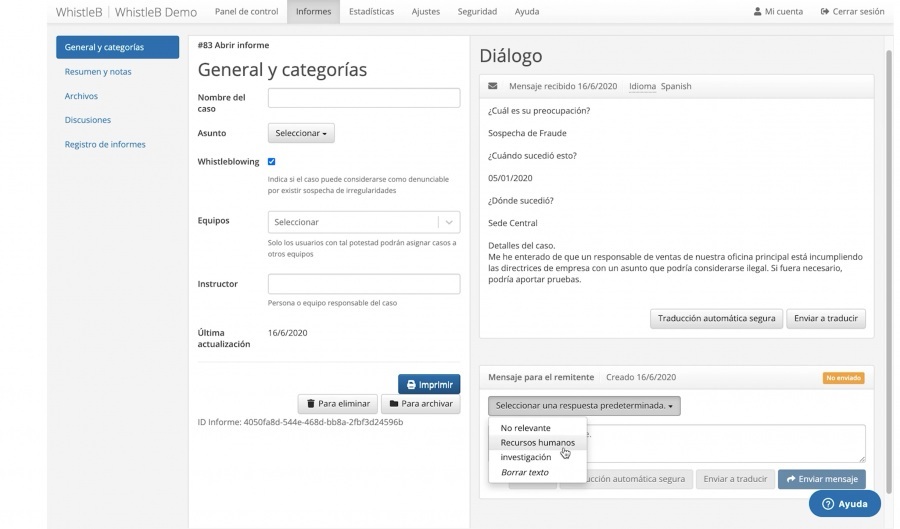Screen dimensions: 900x529
Task: Click the Enviar a traducir button in Diálogo
Action: point(825,318)
